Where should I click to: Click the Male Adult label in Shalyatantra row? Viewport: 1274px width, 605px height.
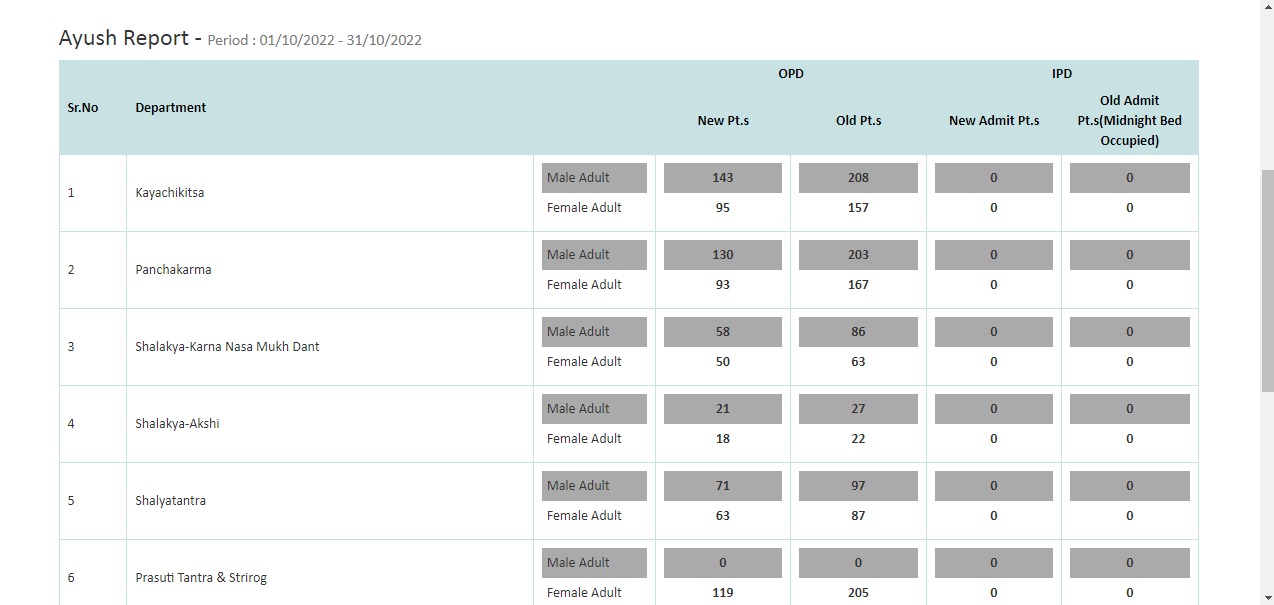click(x=594, y=486)
